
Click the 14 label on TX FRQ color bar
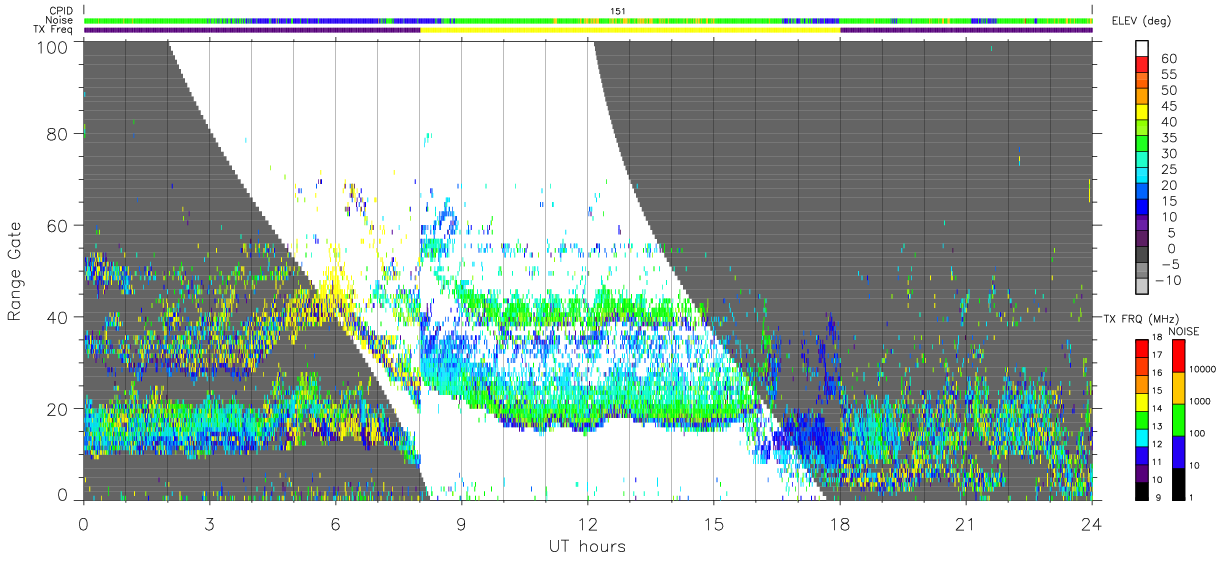(x=1158, y=410)
